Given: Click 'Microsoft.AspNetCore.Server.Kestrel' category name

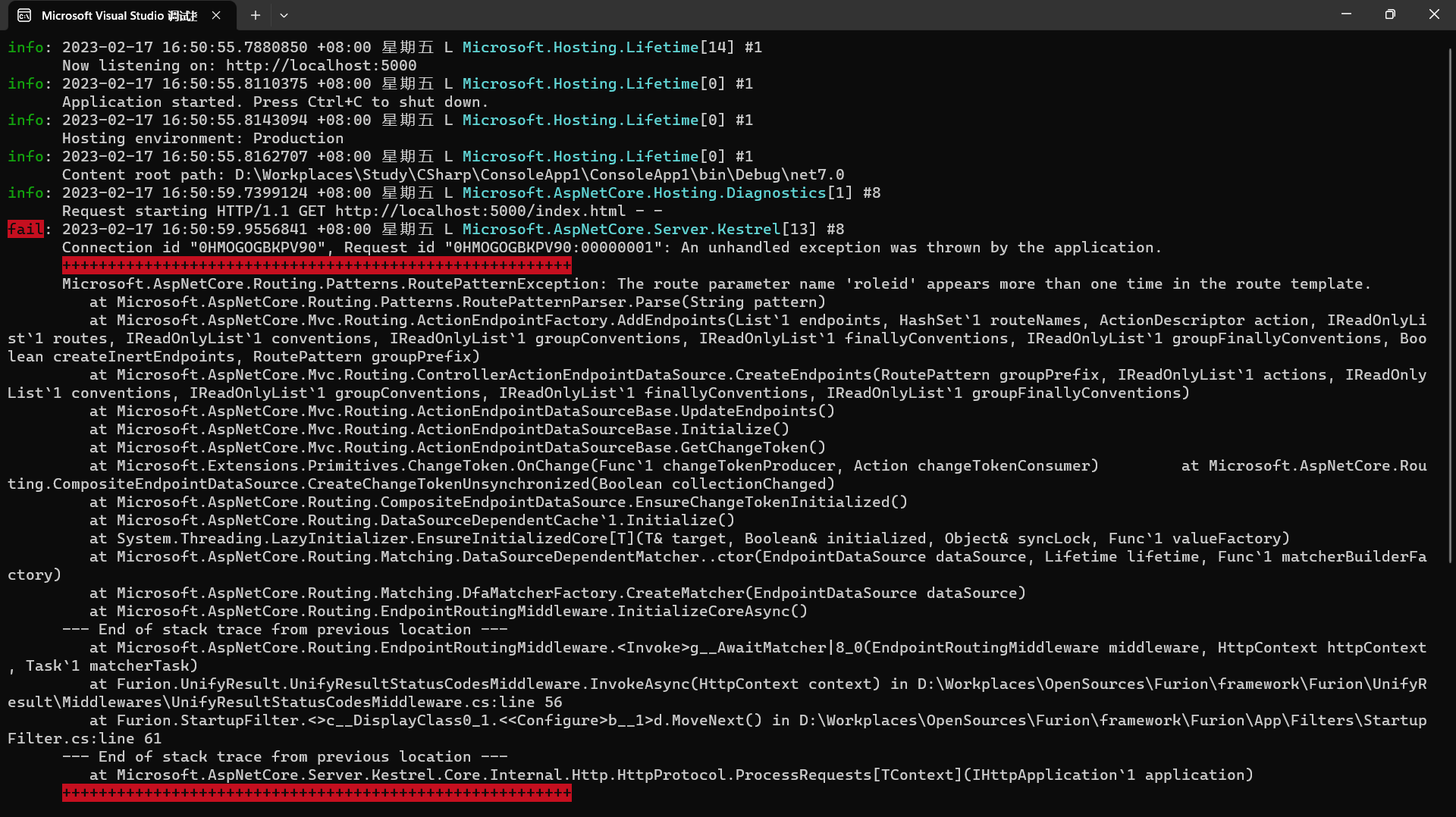Looking at the screenshot, I should tap(621, 229).
